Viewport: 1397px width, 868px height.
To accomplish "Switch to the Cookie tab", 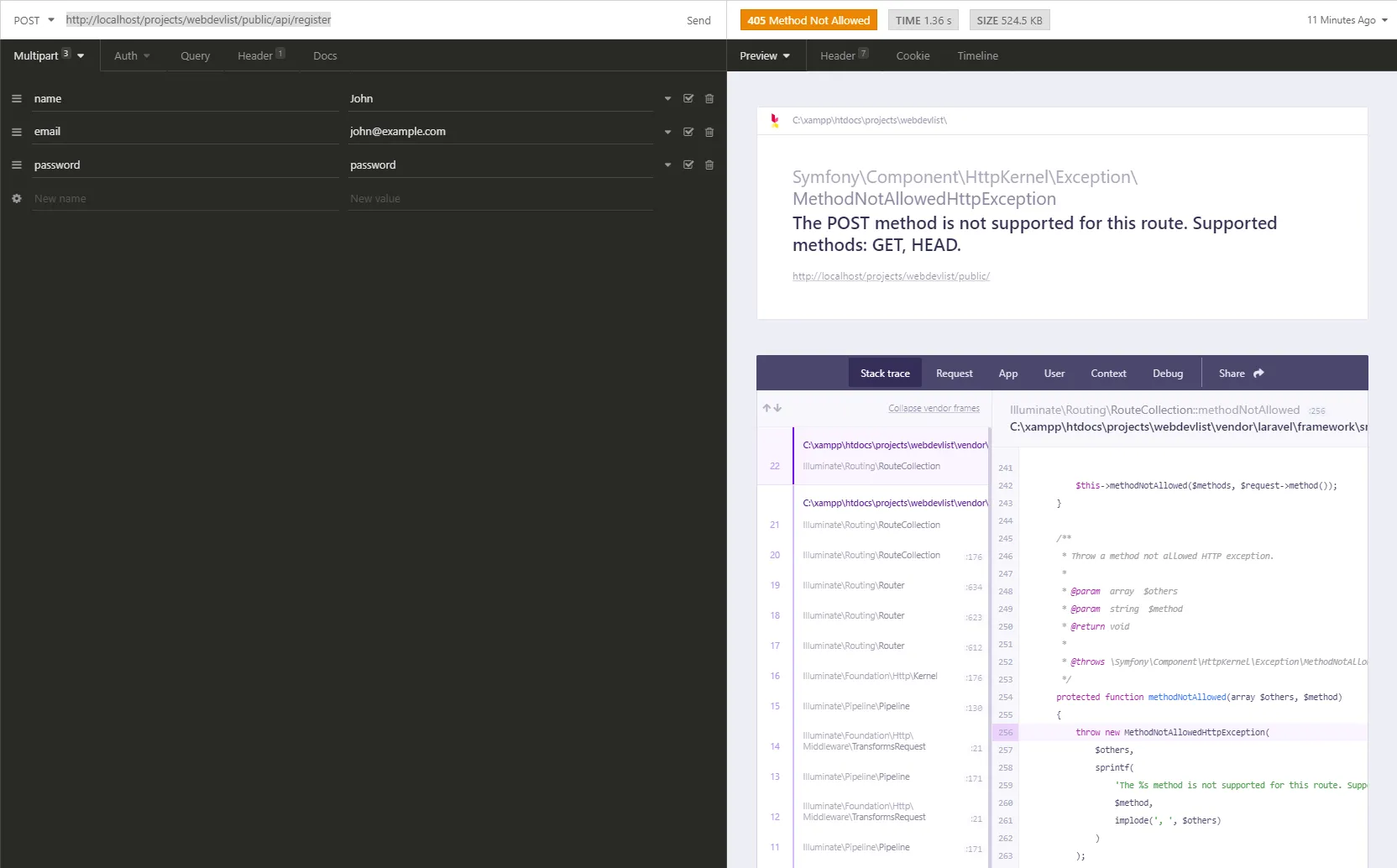I will point(913,56).
